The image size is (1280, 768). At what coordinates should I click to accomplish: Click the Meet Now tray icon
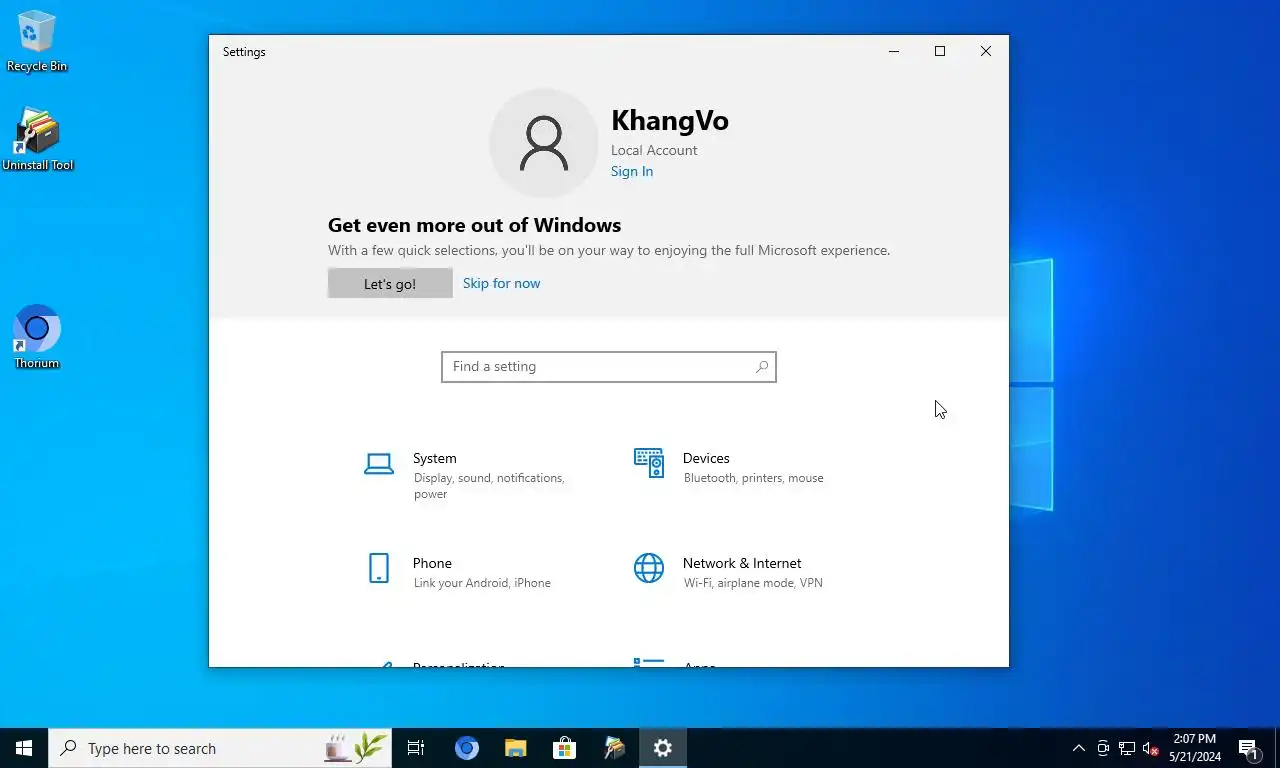pos(1103,748)
